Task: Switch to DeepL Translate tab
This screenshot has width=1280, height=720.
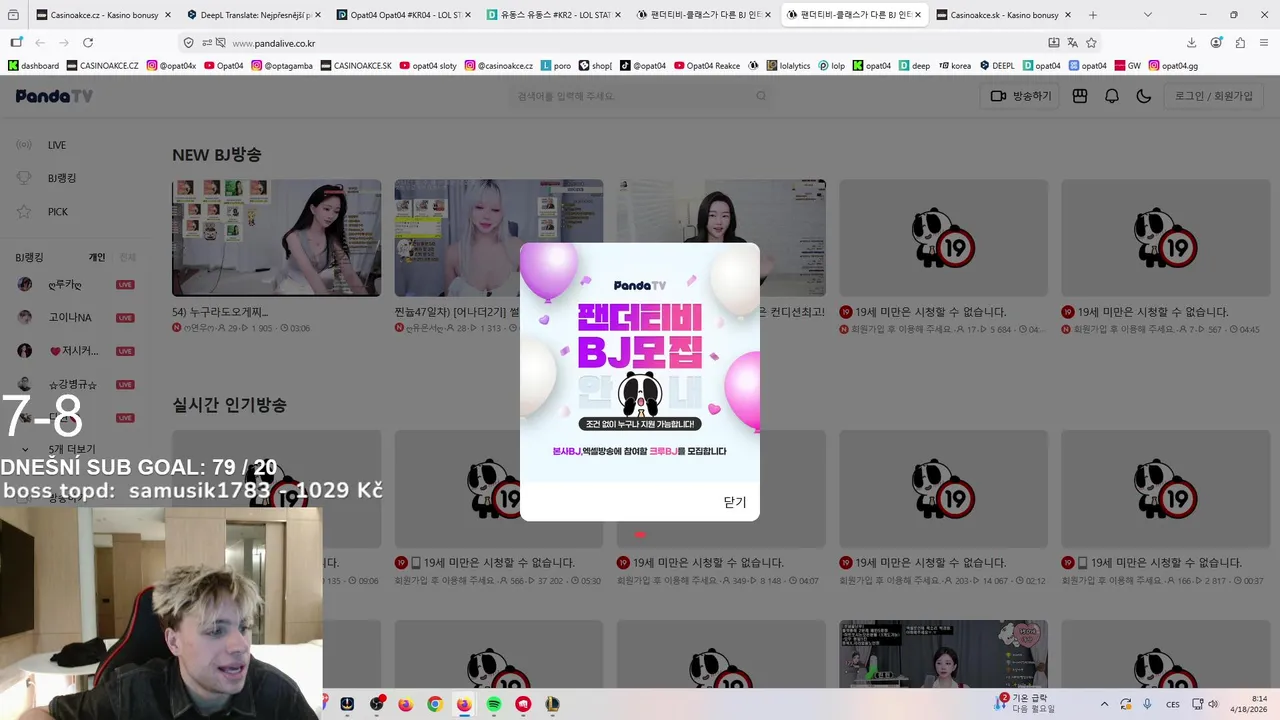Action: (254, 15)
